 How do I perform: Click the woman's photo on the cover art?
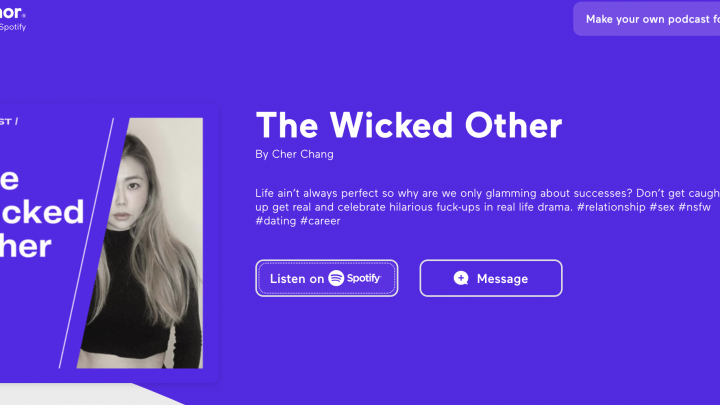coord(142,243)
